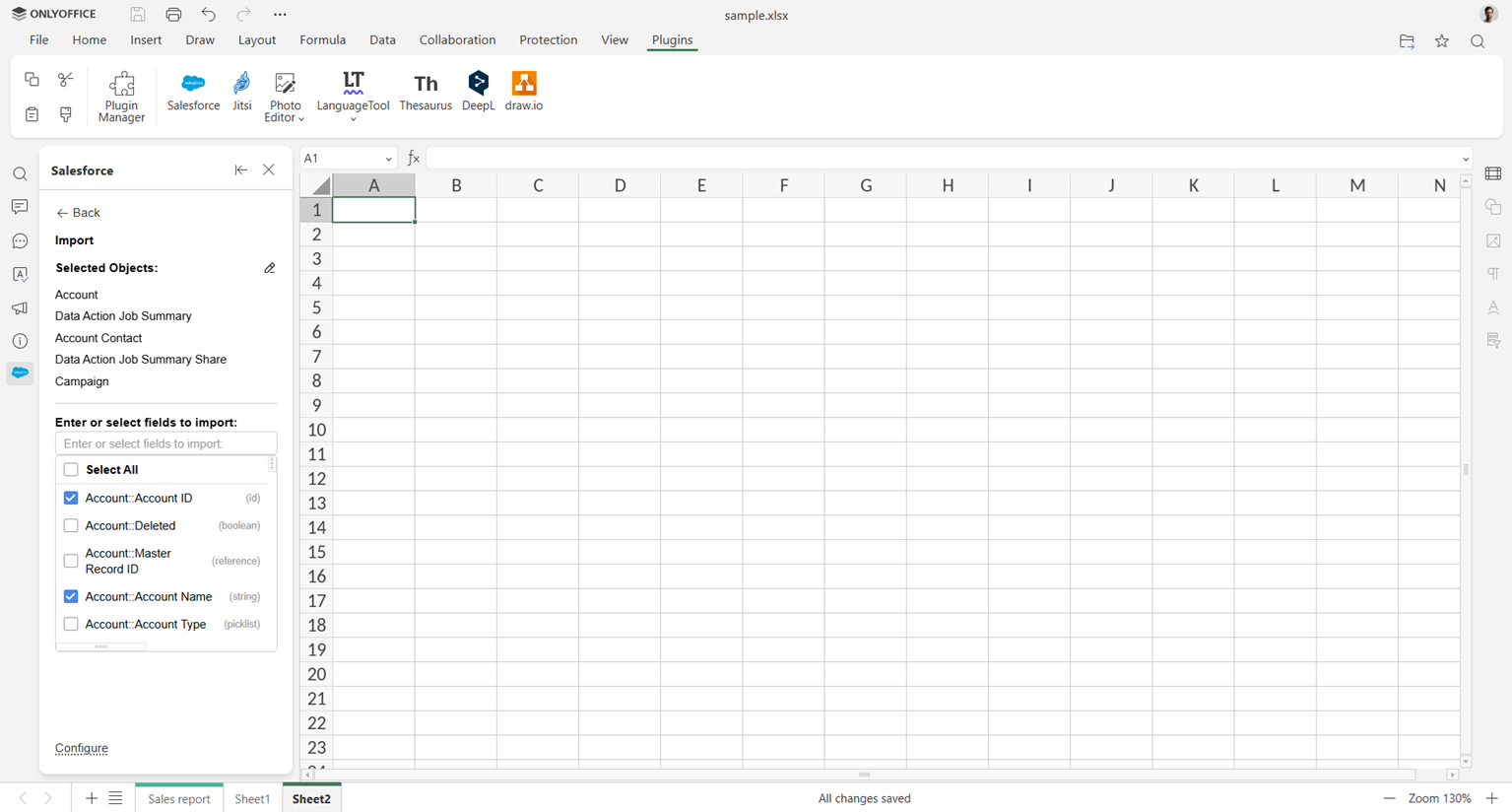
Task: Open the feedback megaphone icon in sidebar
Action: click(20, 308)
